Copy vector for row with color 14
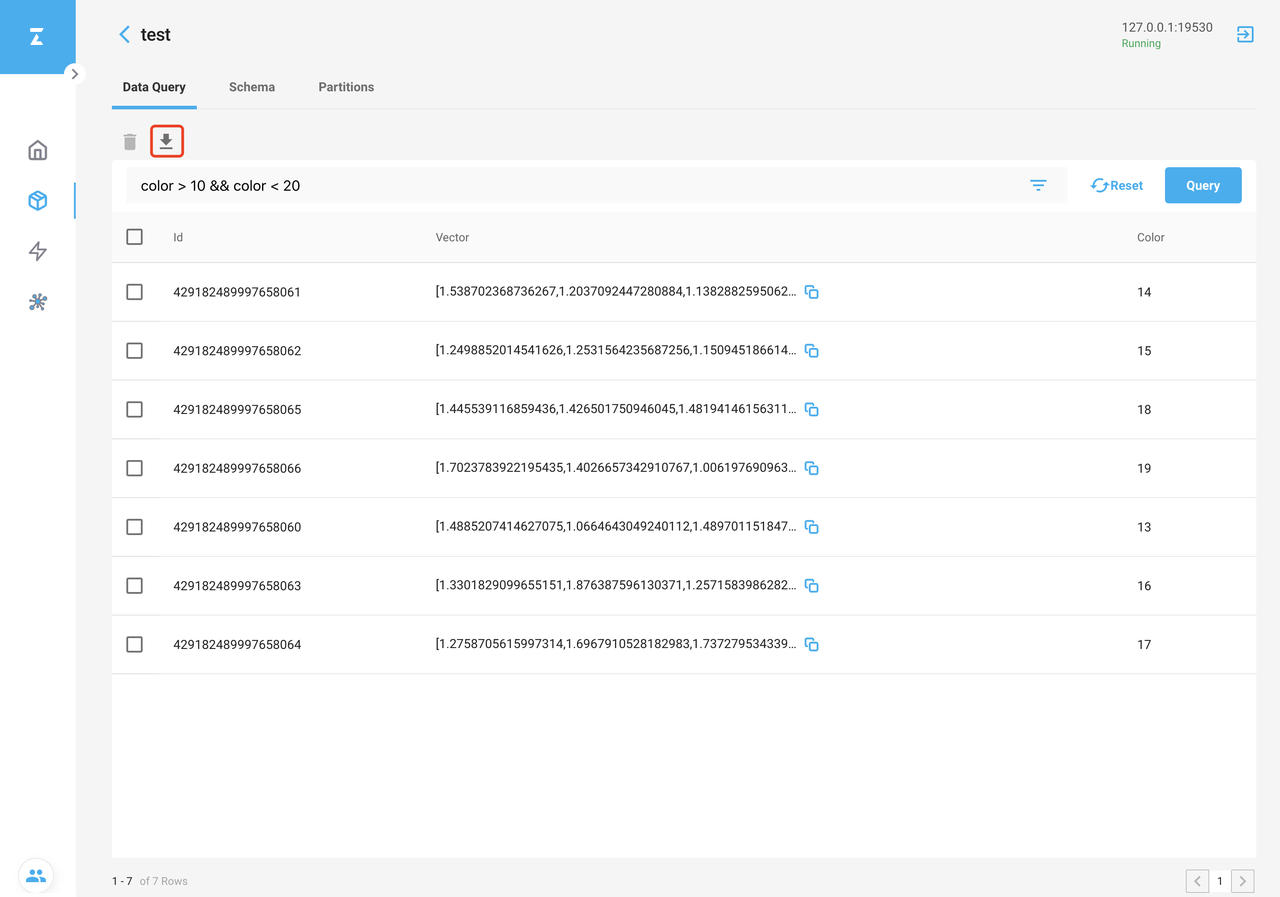Image resolution: width=1280 pixels, height=897 pixels. (812, 293)
